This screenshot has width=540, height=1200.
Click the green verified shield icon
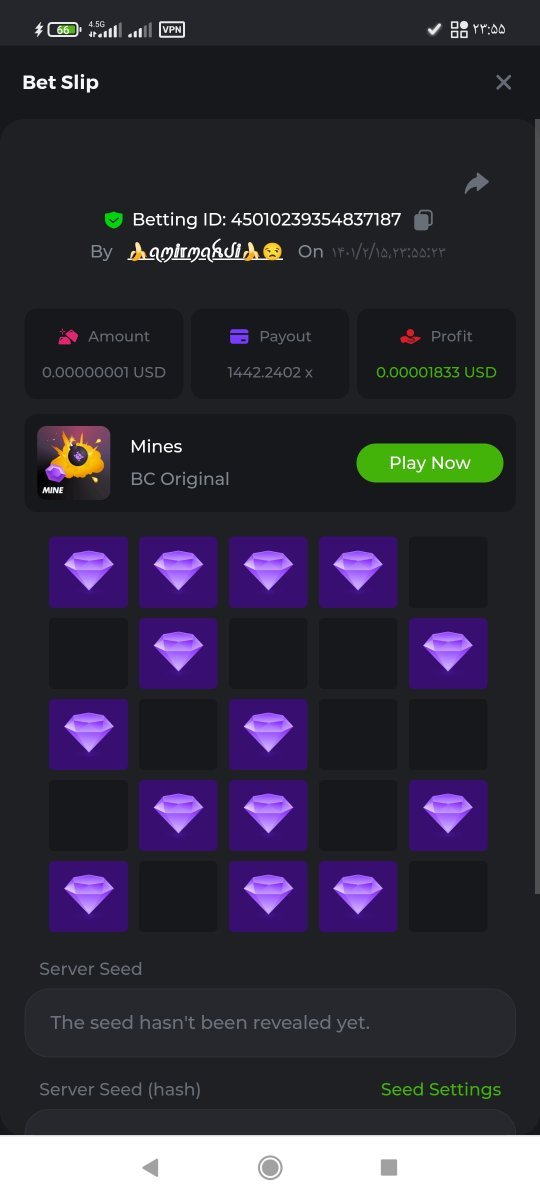[x=113, y=219]
